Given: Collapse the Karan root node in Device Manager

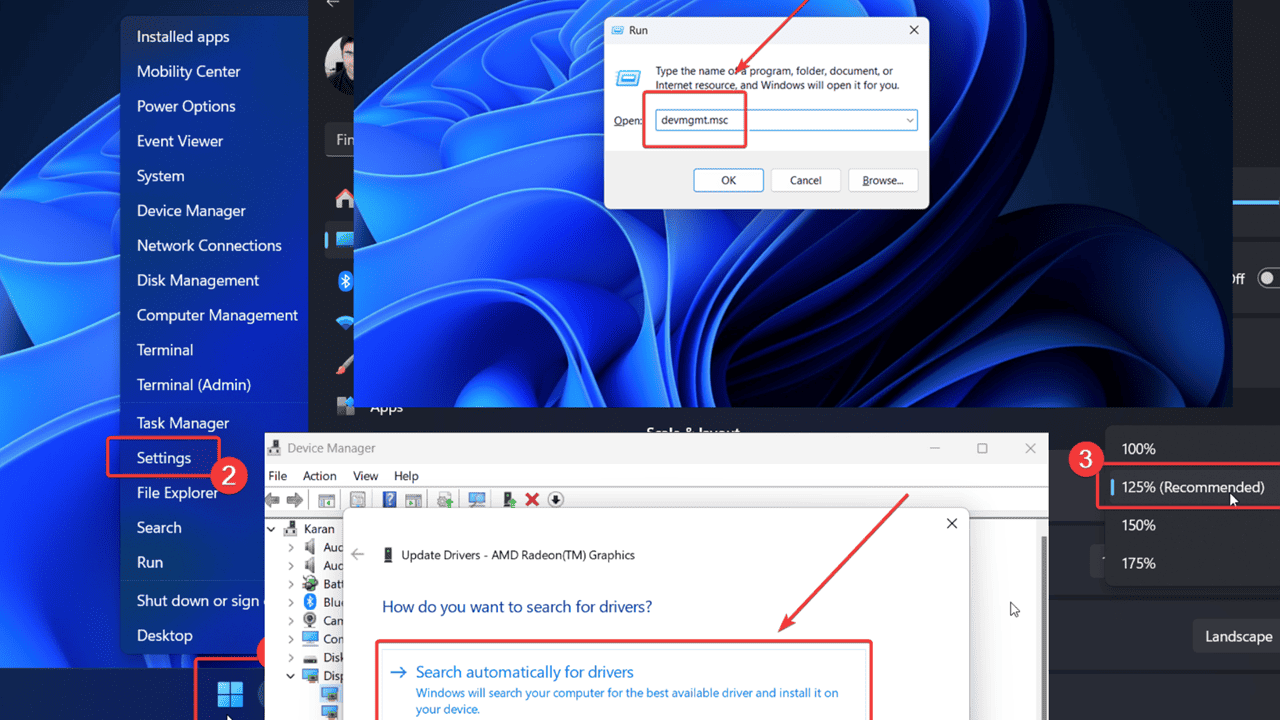Looking at the screenshot, I should (272, 529).
